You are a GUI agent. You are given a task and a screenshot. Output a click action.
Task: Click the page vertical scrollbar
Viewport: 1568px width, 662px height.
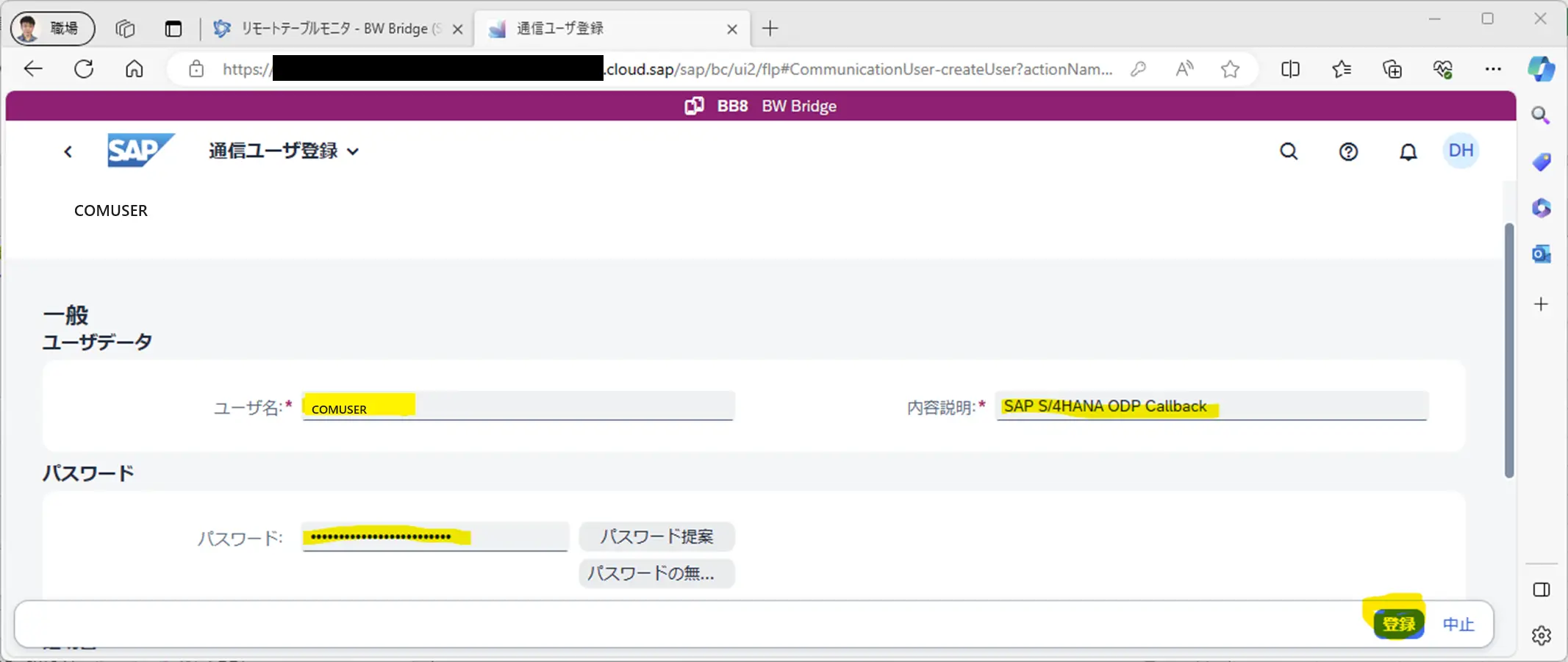[x=1509, y=350]
